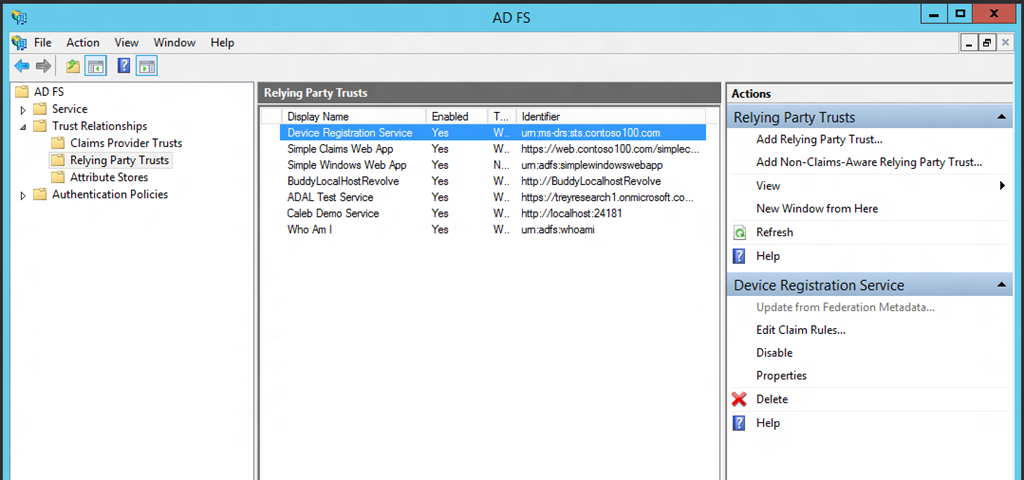Collapse the Device Registration Service actions section
This screenshot has width=1024, height=480.
click(x=1000, y=285)
